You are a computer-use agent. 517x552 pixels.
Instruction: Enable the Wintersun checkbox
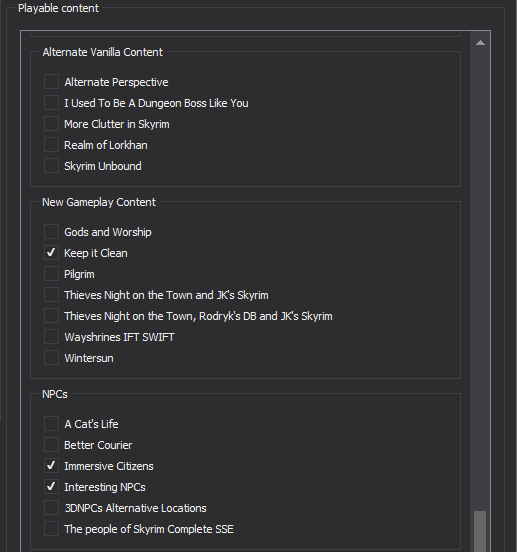(51, 358)
